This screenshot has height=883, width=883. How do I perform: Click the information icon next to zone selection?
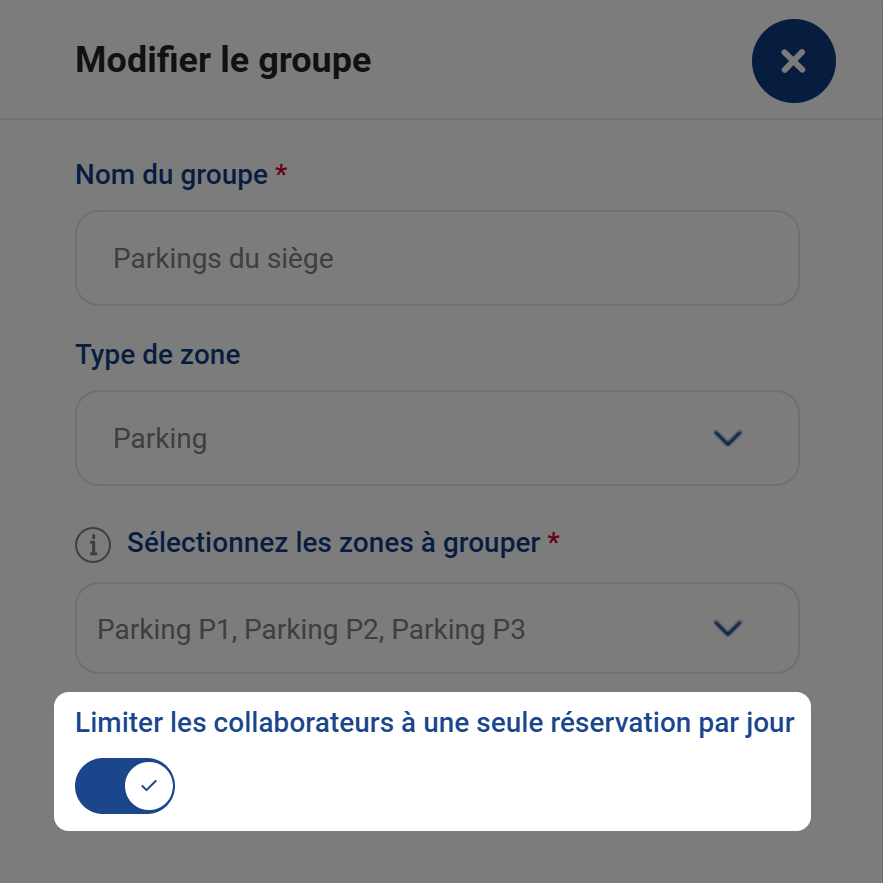point(93,545)
